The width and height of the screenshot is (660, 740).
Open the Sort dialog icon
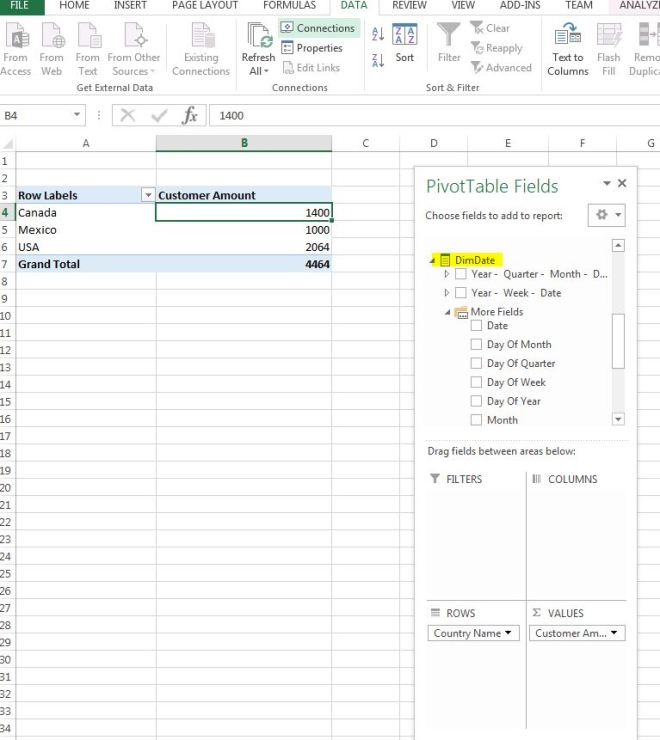(404, 36)
